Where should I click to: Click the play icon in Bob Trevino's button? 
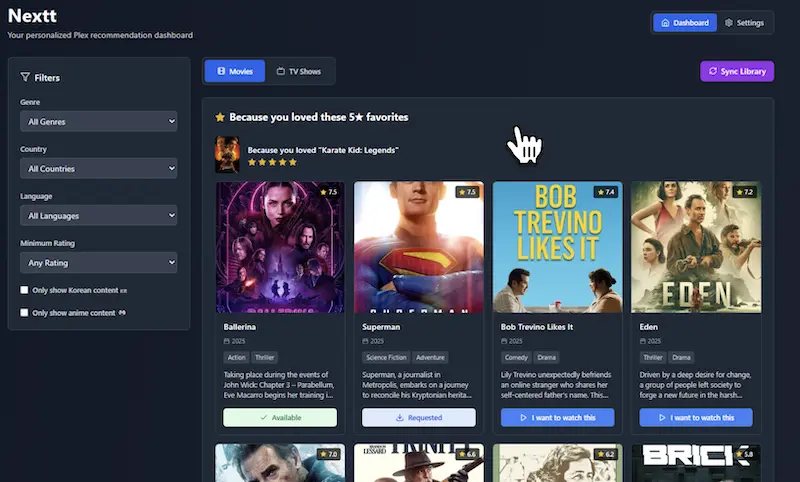tap(523, 418)
